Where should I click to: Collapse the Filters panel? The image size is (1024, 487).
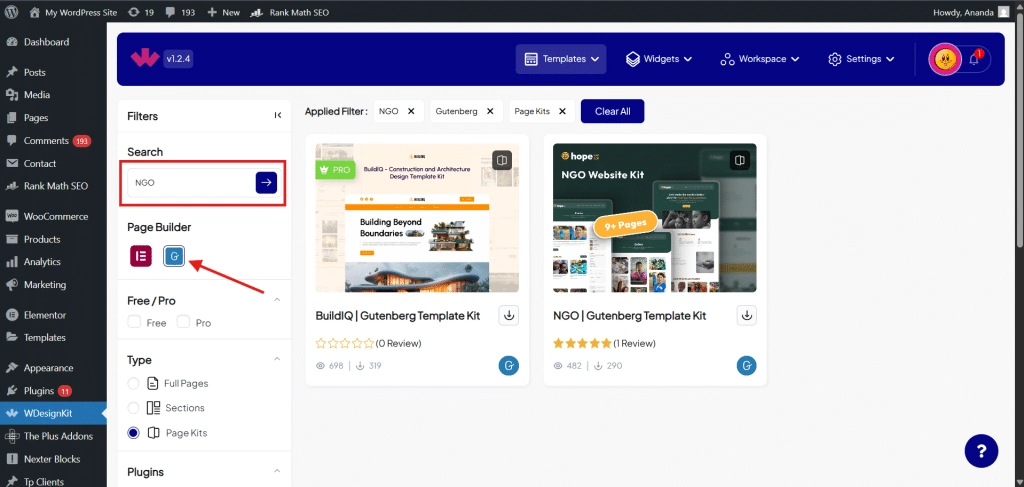click(x=278, y=116)
